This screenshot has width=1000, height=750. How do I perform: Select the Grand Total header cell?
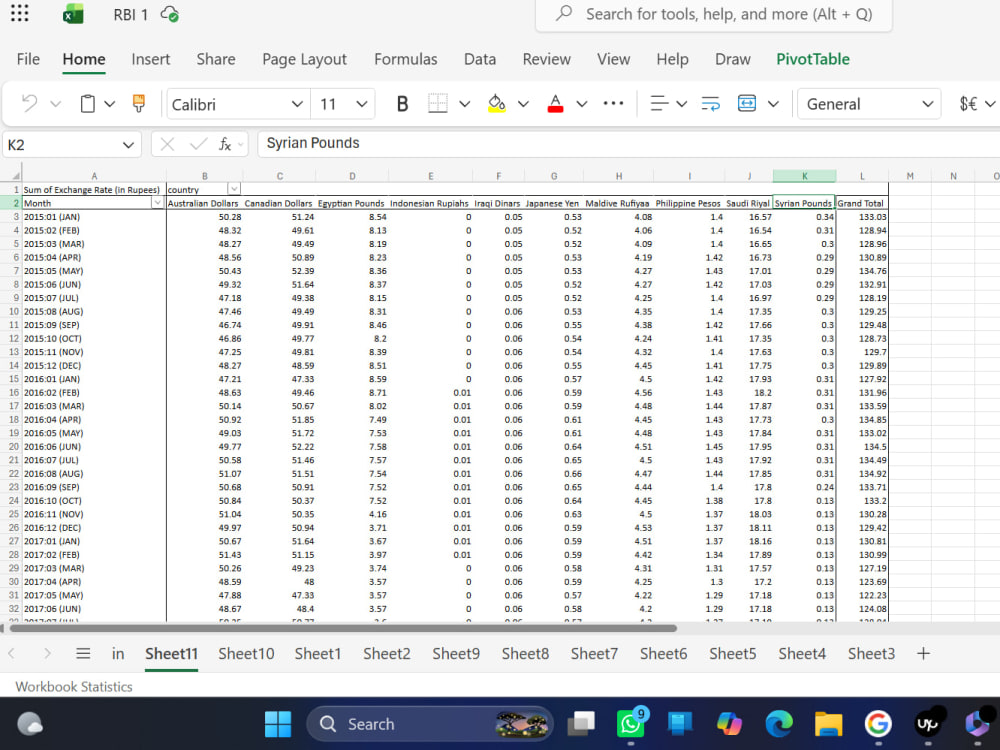[862, 203]
